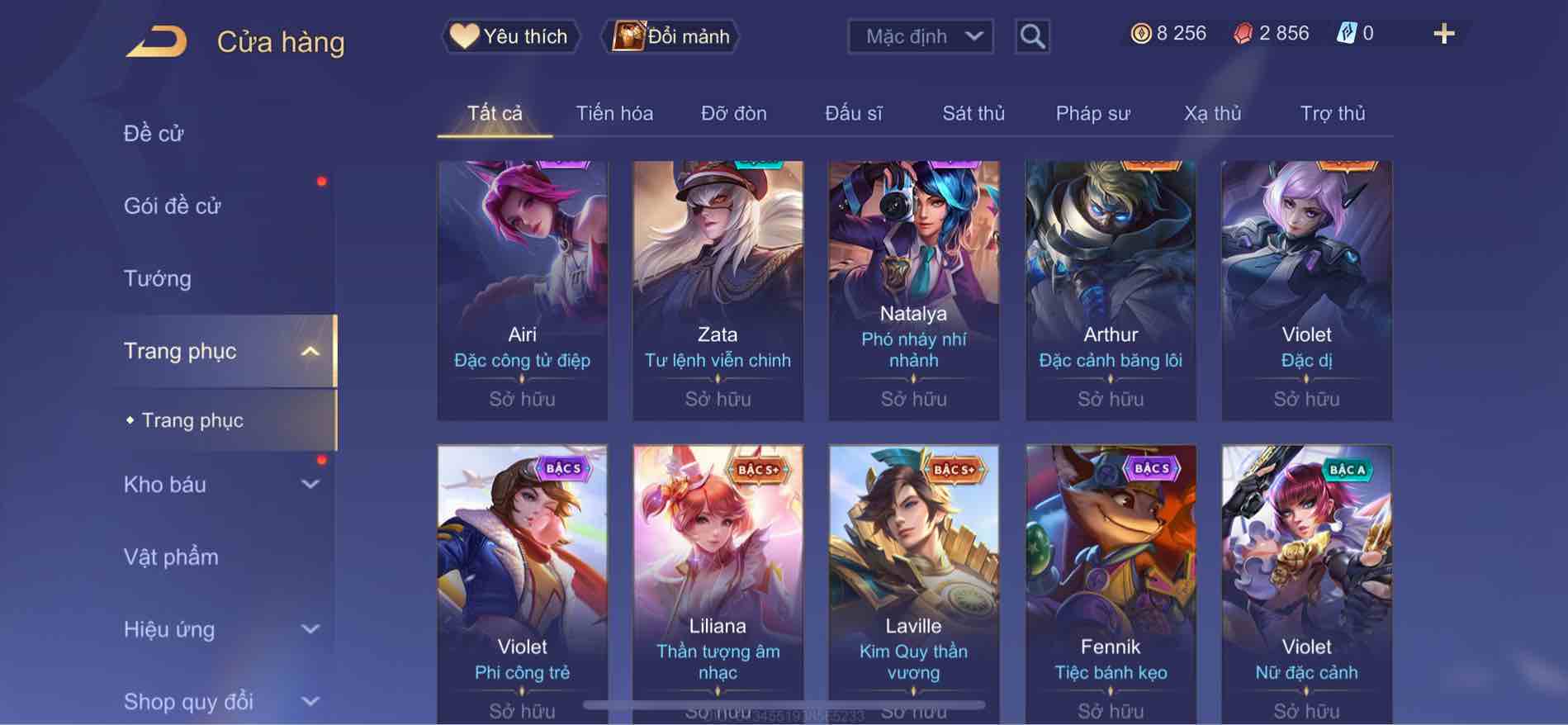Go to the Tướng sidebar item
The height and width of the screenshot is (725, 1568).
click(x=157, y=278)
